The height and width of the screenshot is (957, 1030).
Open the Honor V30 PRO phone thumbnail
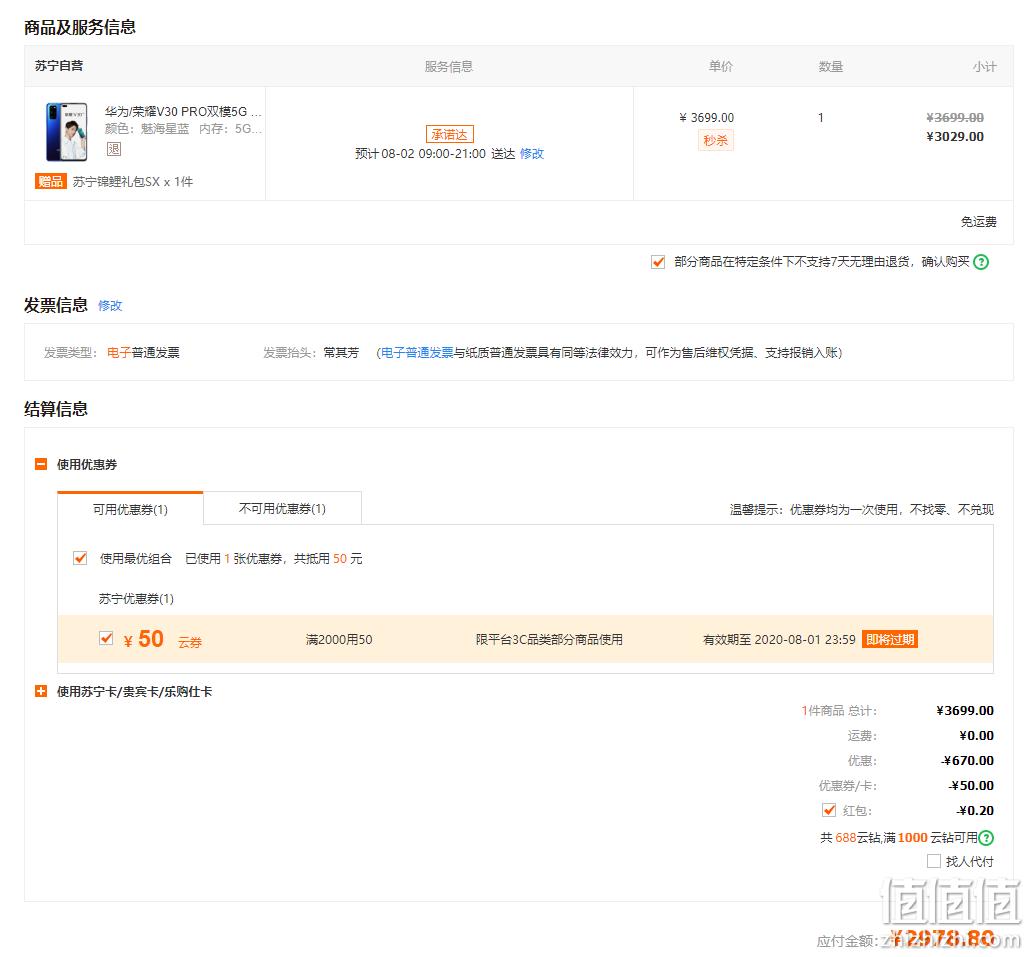(66, 132)
